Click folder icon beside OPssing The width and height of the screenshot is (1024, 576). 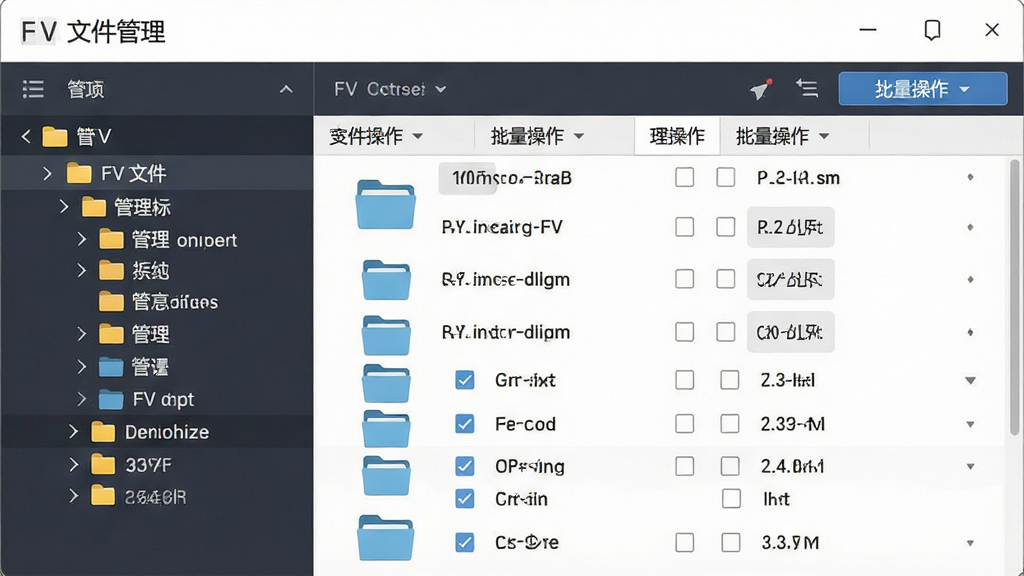point(386,475)
